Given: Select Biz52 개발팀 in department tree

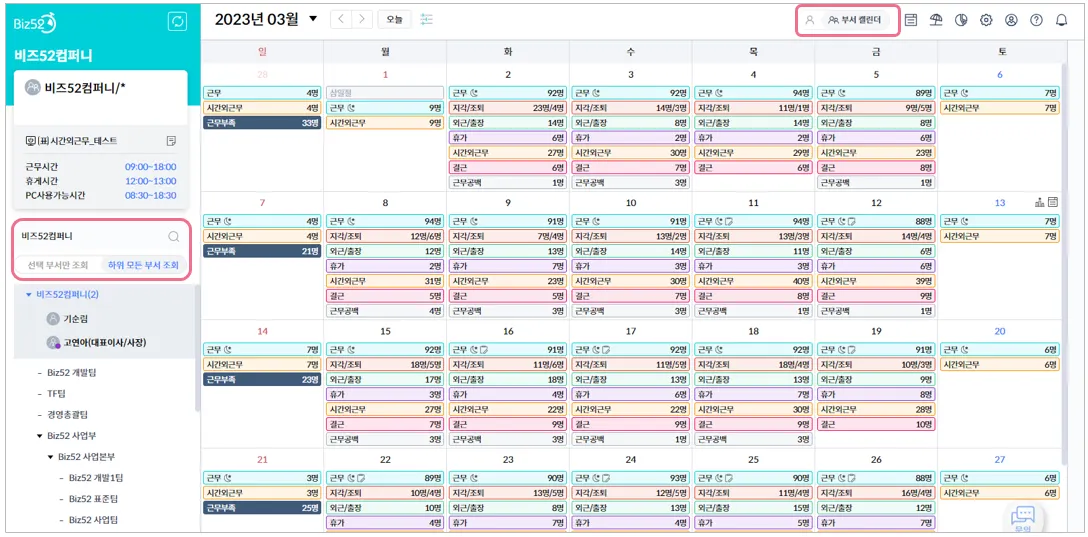Looking at the screenshot, I should [x=71, y=373].
